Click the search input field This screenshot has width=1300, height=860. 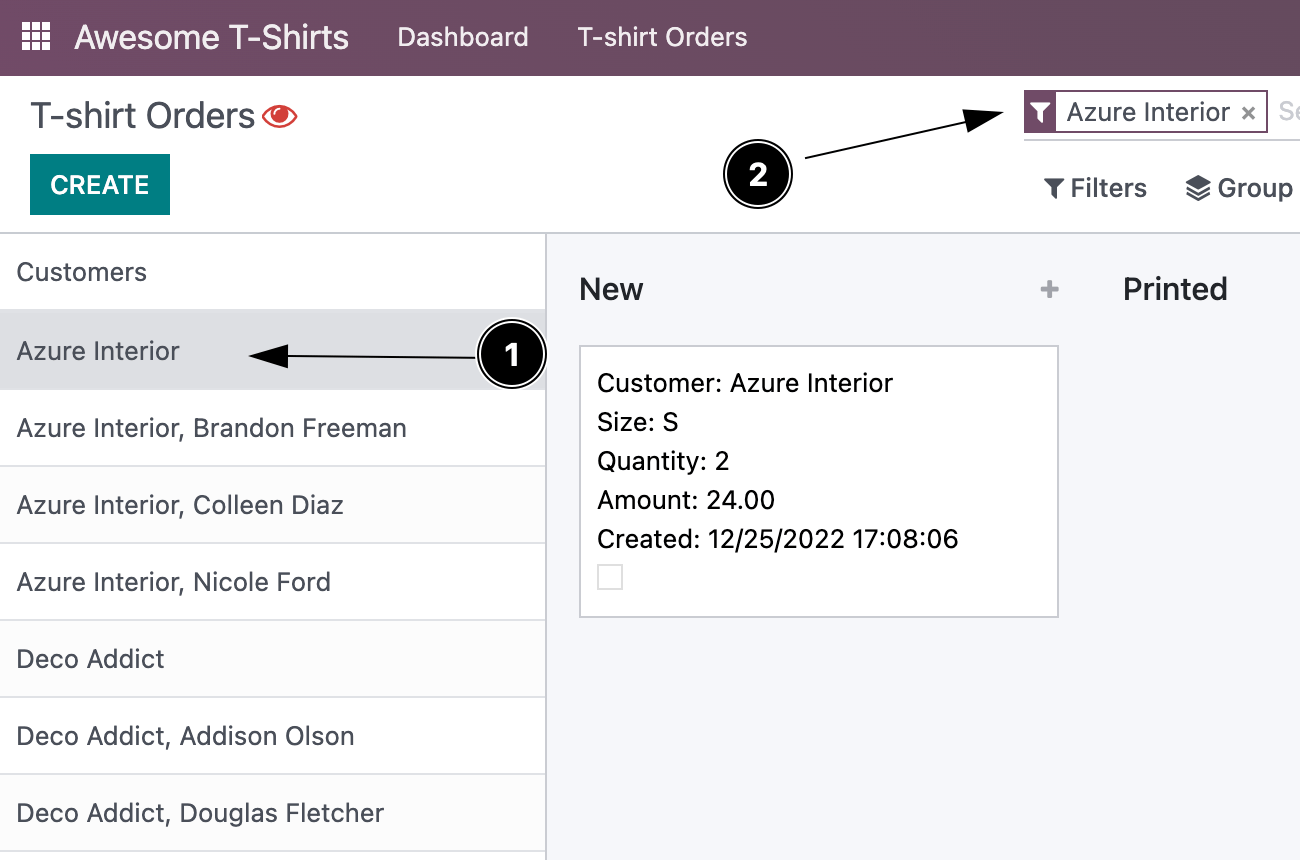(x=1288, y=111)
